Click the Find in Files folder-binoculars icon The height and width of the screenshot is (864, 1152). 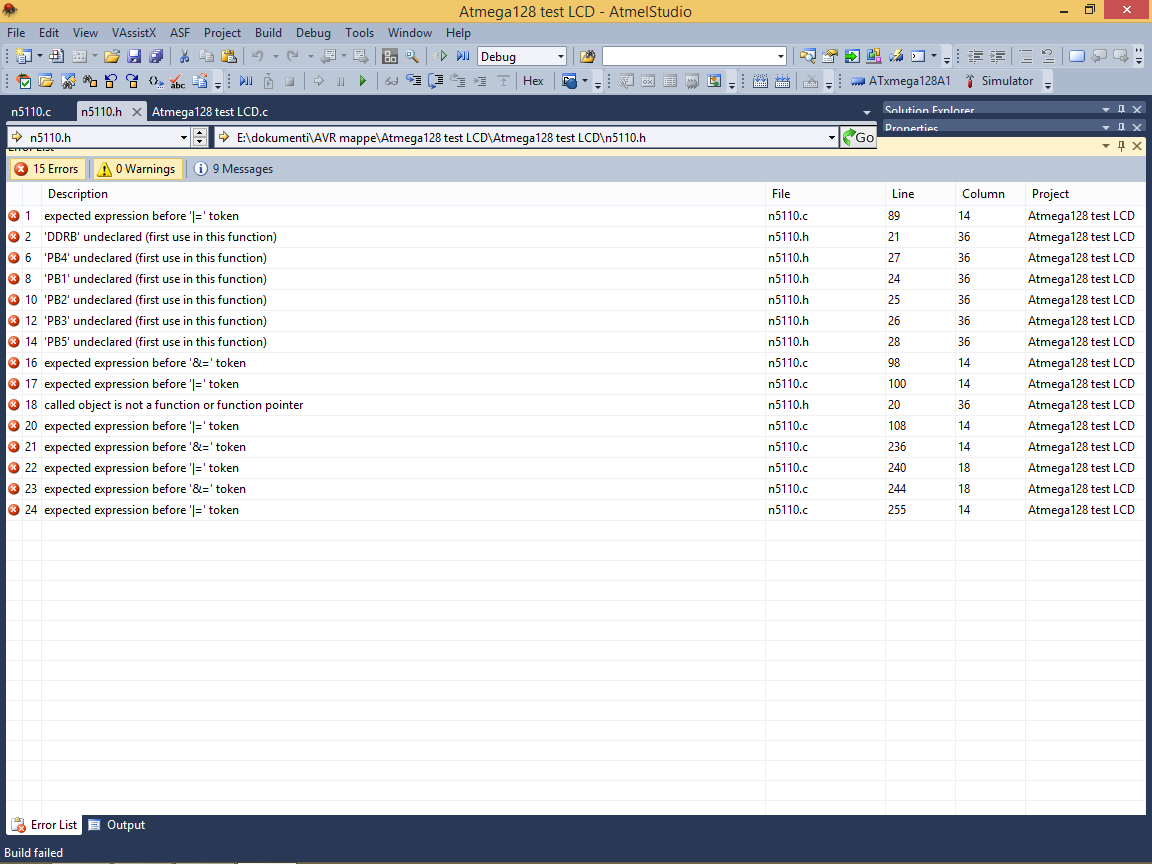click(x=587, y=57)
